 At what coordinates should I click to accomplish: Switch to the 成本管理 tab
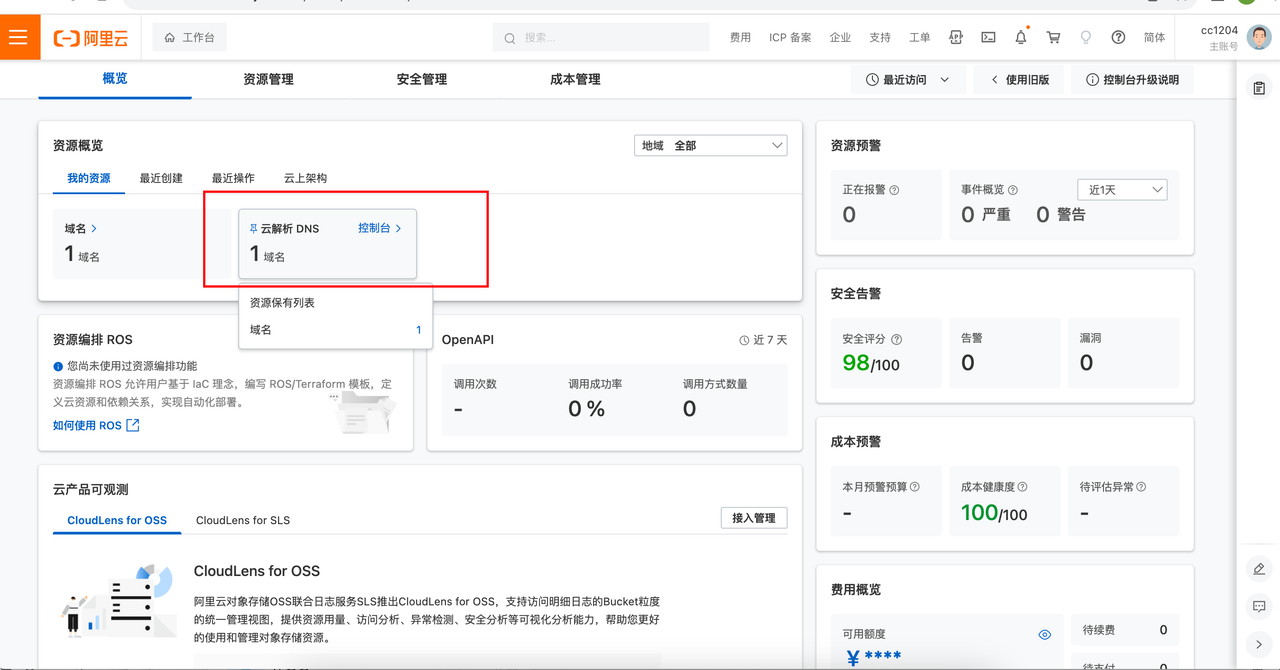click(575, 79)
